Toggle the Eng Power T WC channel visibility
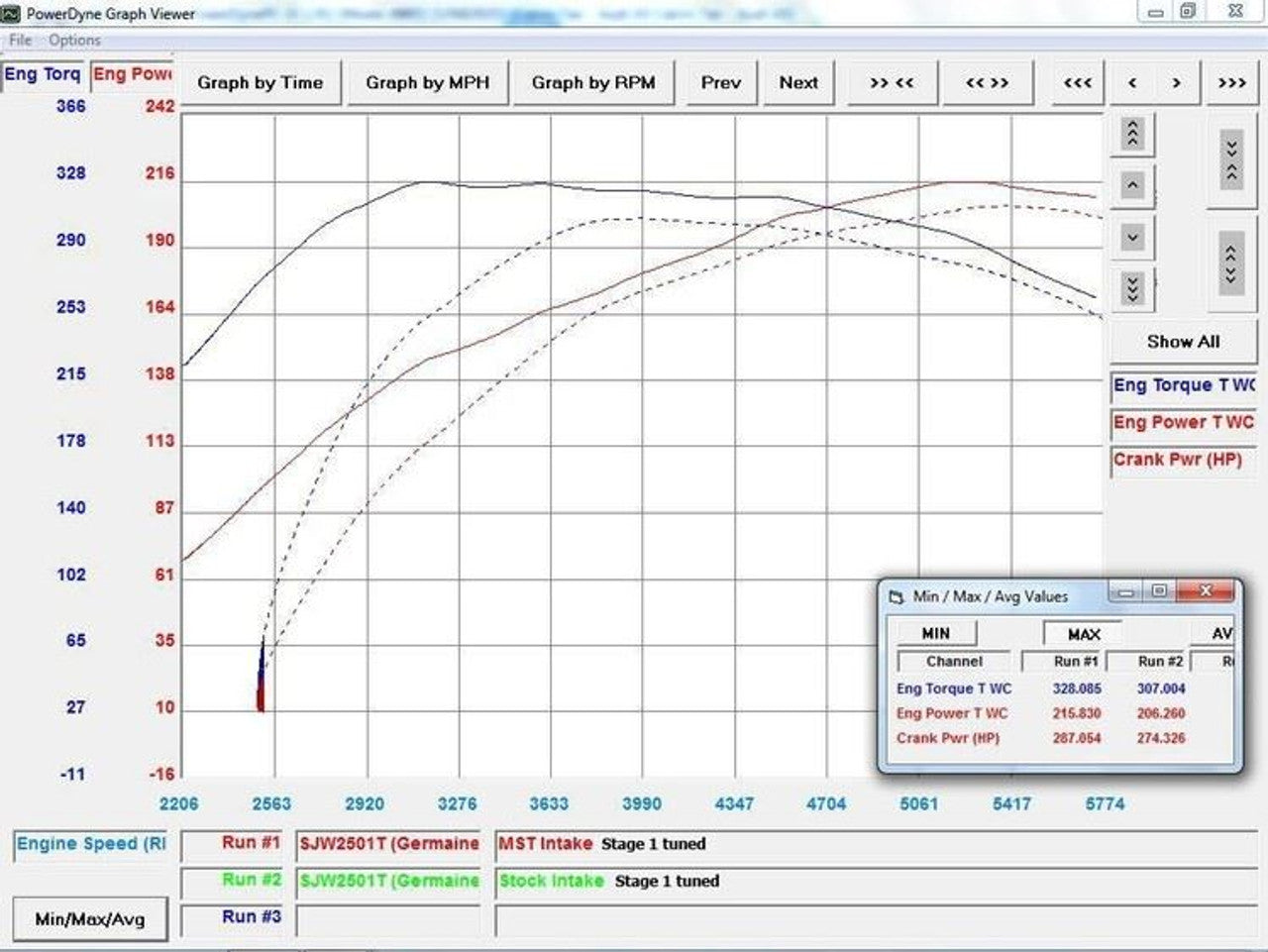Image resolution: width=1268 pixels, height=952 pixels. [1182, 423]
